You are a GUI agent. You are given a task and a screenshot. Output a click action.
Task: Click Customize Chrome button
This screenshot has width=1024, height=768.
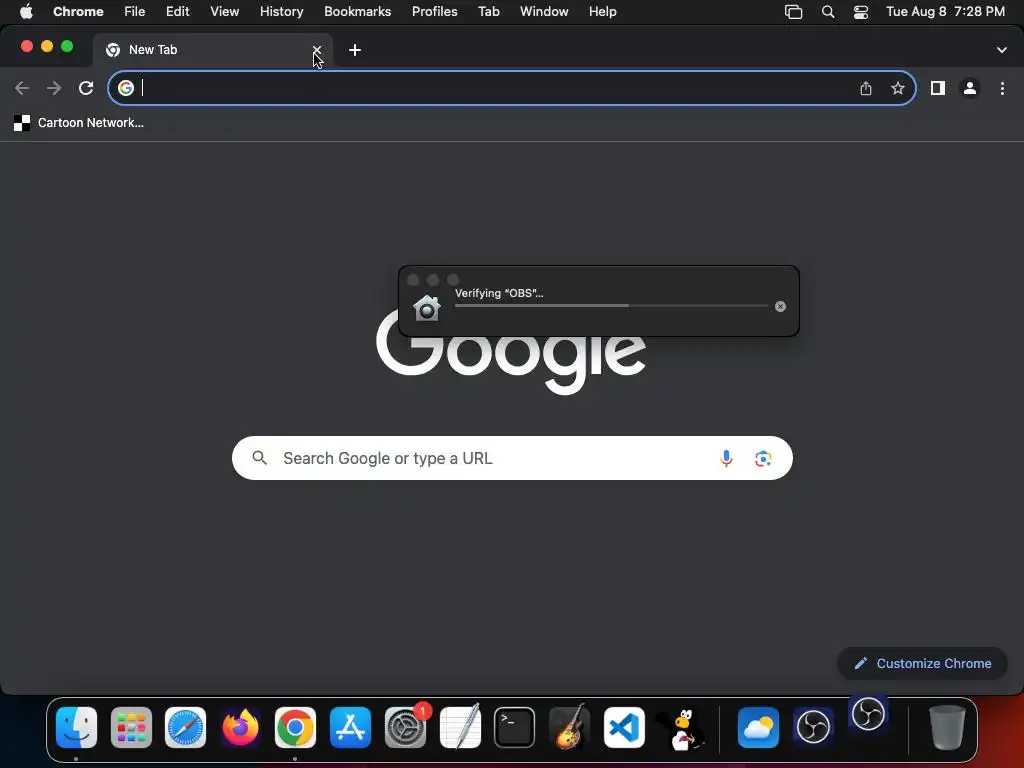click(x=922, y=664)
